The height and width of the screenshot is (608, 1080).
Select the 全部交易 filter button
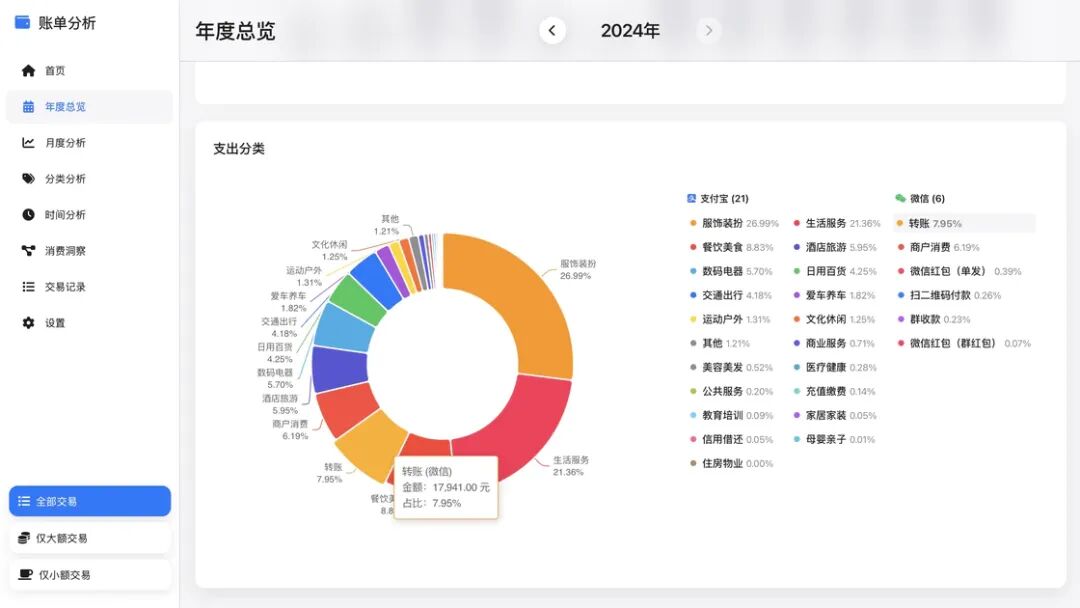(90, 501)
